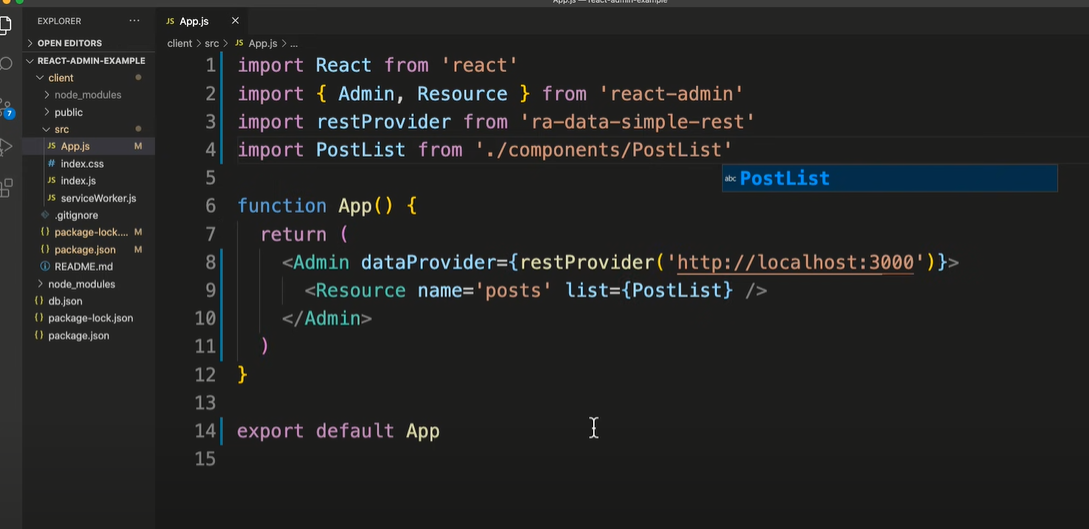Click 'ra-data-simple-rest' import string
This screenshot has height=529, width=1089.
click(x=638, y=121)
